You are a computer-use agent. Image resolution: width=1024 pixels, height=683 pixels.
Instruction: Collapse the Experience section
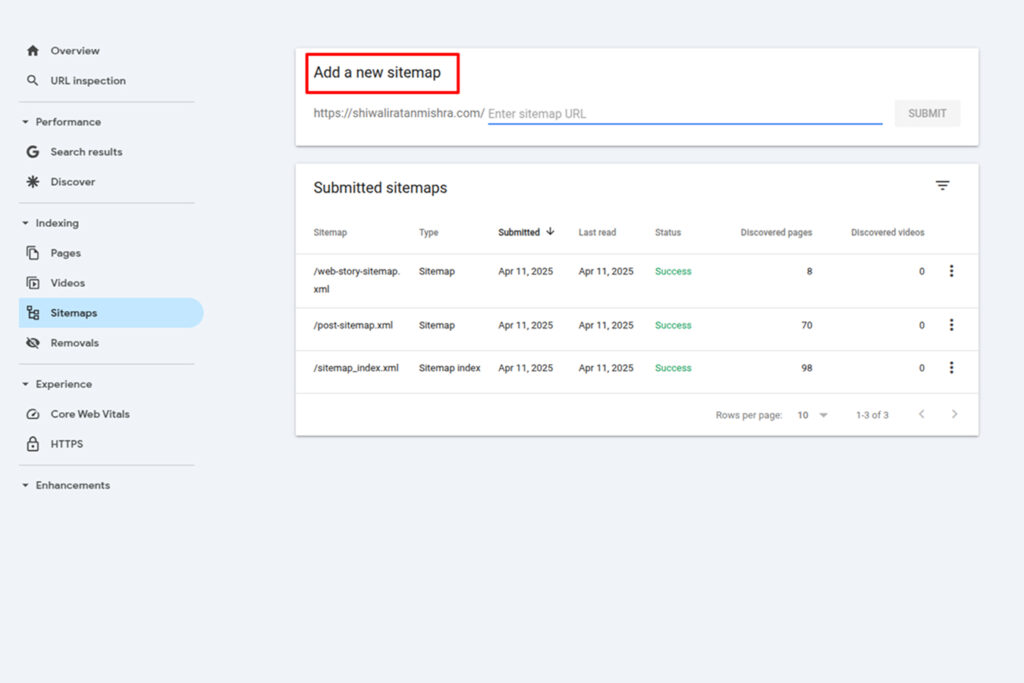tap(25, 384)
